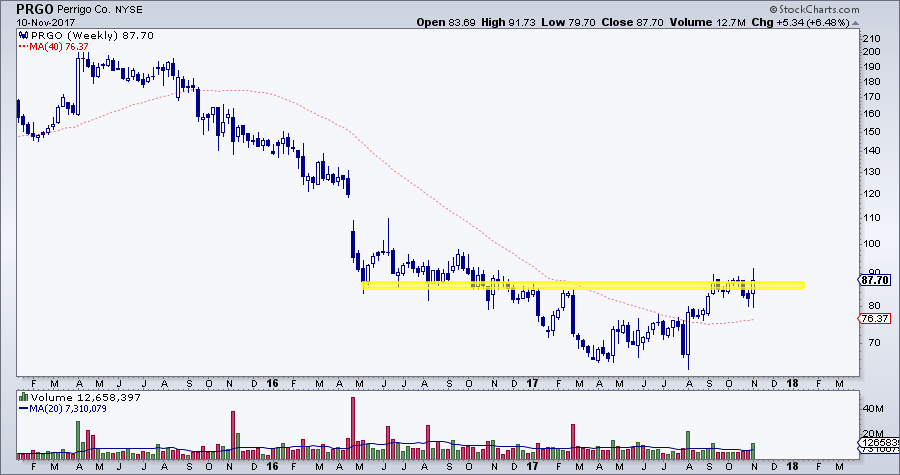Click the boxed 87.70 price tag on axis

[875, 281]
